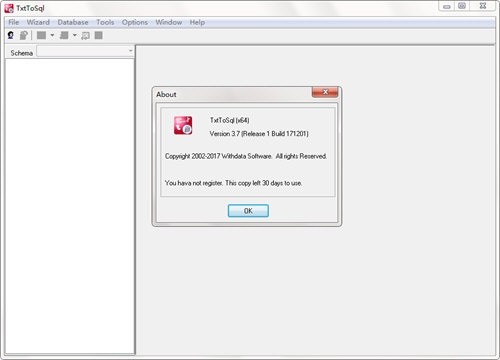Minimize the TxtToSql window

point(447,6)
